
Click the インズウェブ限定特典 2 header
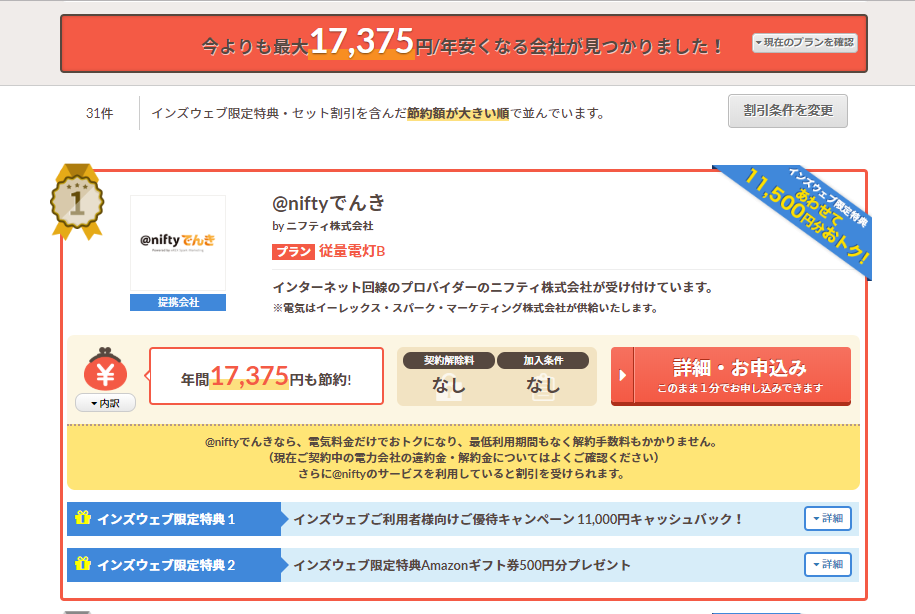[174, 565]
